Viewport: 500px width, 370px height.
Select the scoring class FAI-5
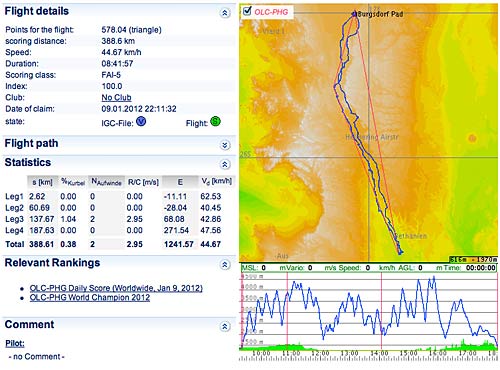pyautogui.click(x=111, y=75)
